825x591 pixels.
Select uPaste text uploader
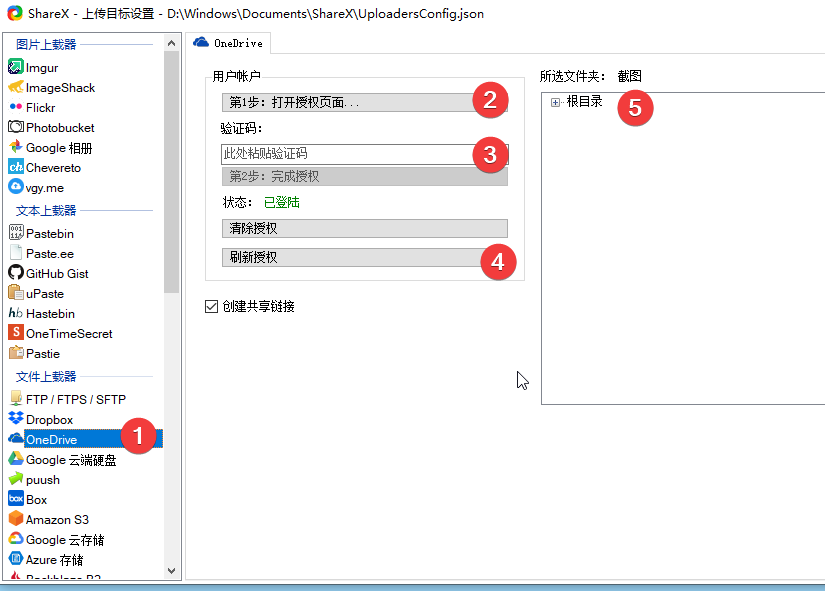[45, 294]
